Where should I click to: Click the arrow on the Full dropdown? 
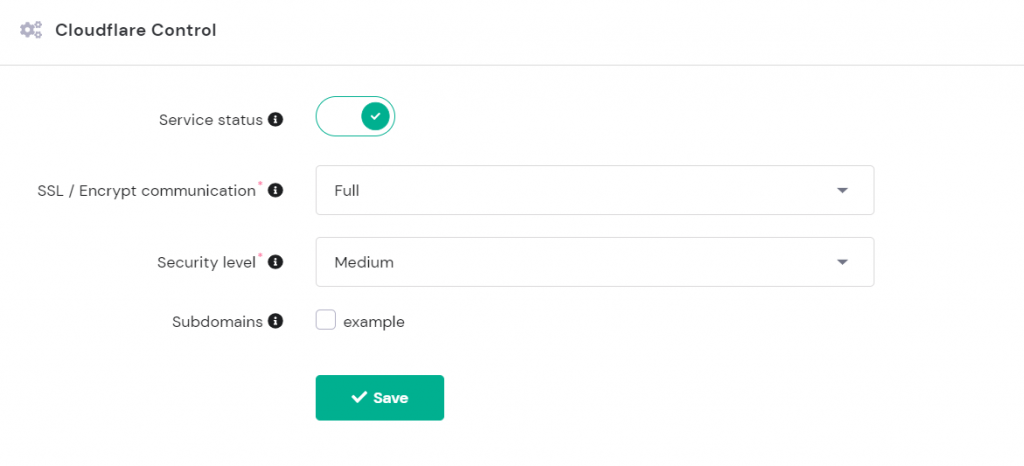click(x=842, y=190)
